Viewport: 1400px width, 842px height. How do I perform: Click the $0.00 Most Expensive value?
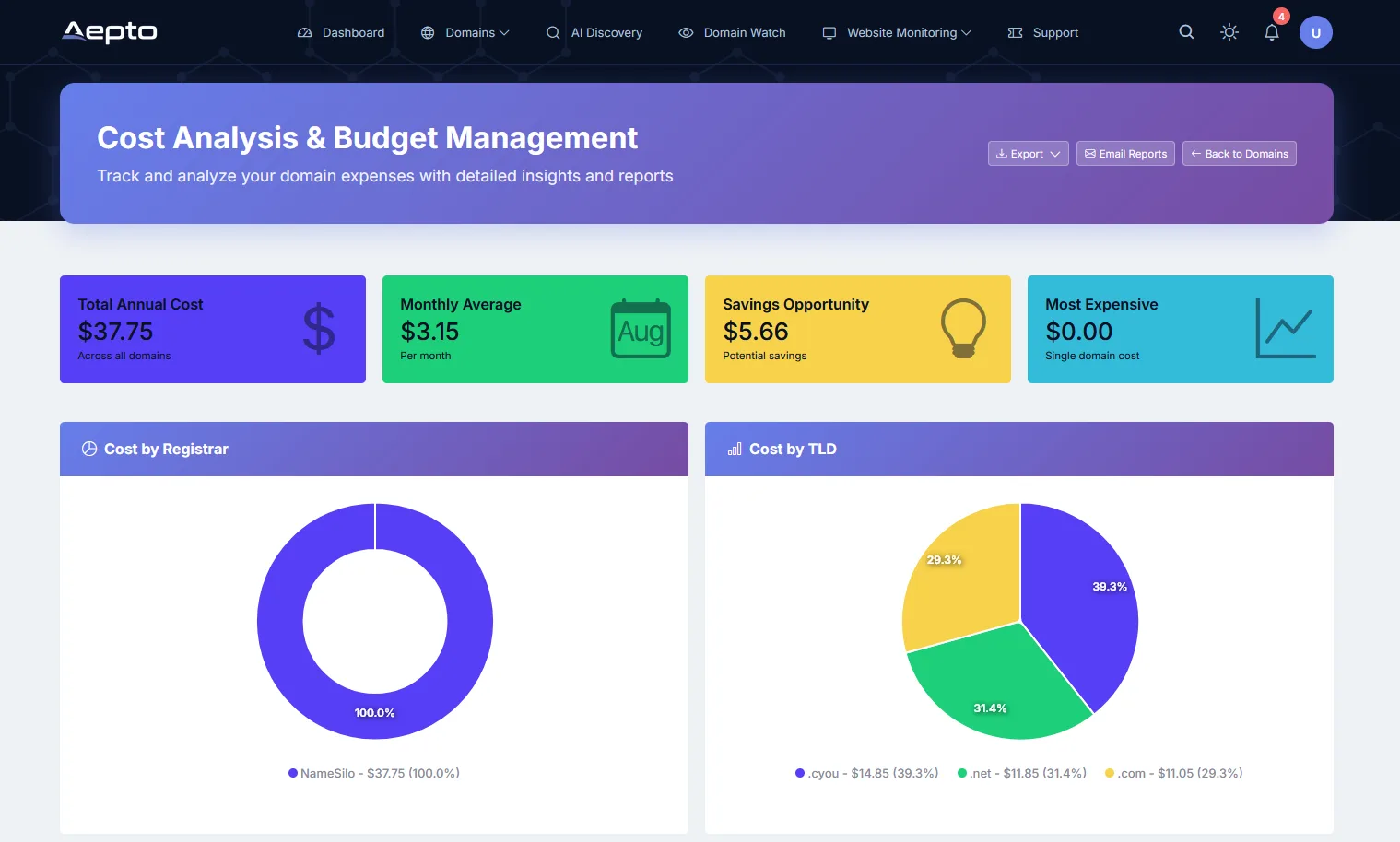click(x=1079, y=332)
